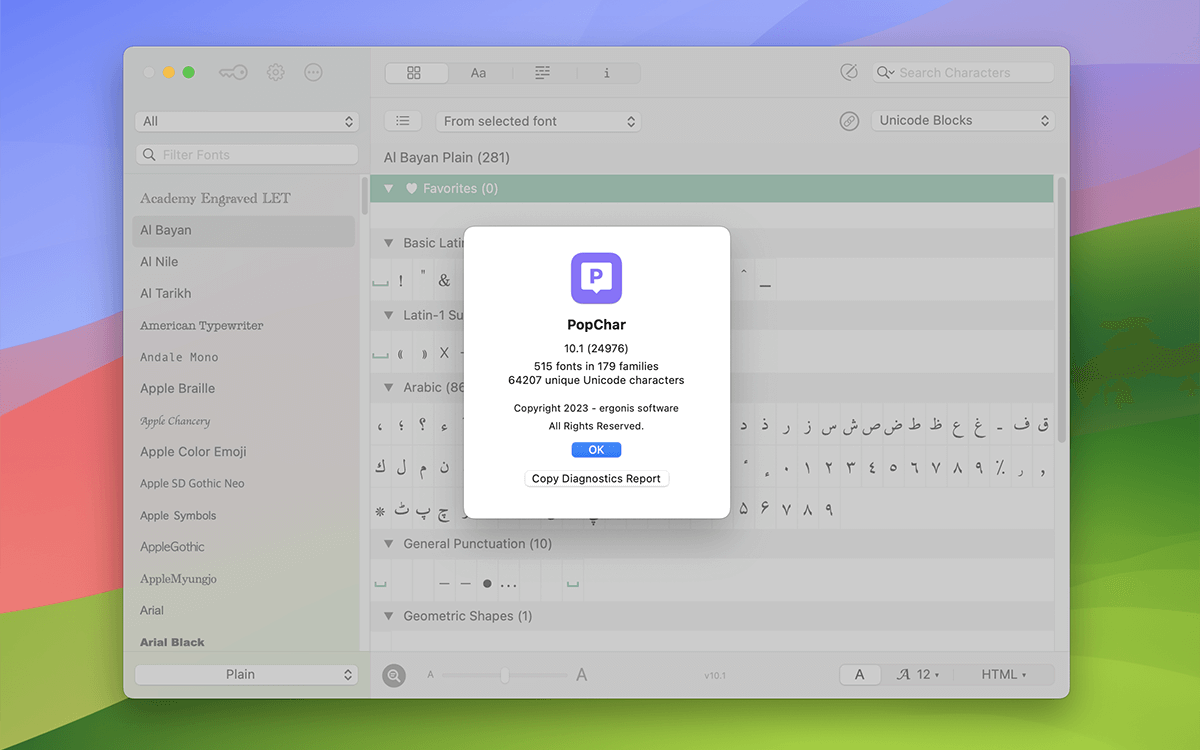Switch to the info (i) tab
Viewport: 1200px width, 750px height.
click(x=607, y=73)
